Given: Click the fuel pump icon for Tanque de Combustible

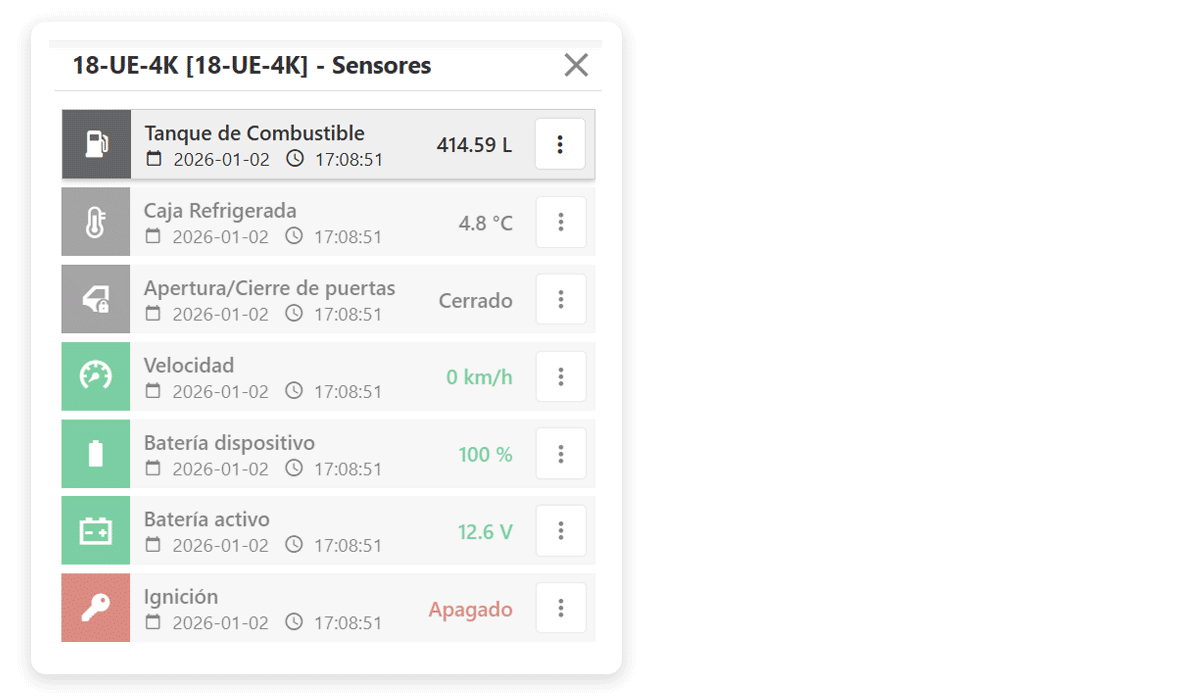Looking at the screenshot, I should point(96,144).
